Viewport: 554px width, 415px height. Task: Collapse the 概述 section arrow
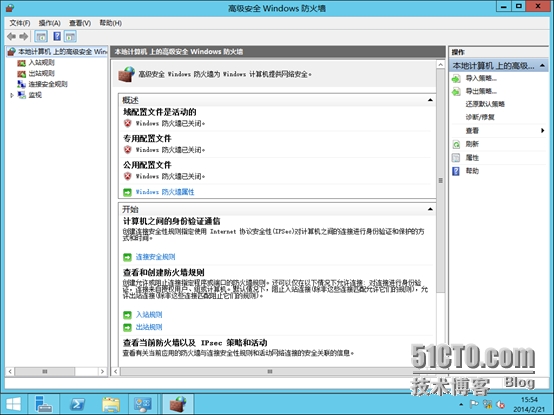[430, 100]
